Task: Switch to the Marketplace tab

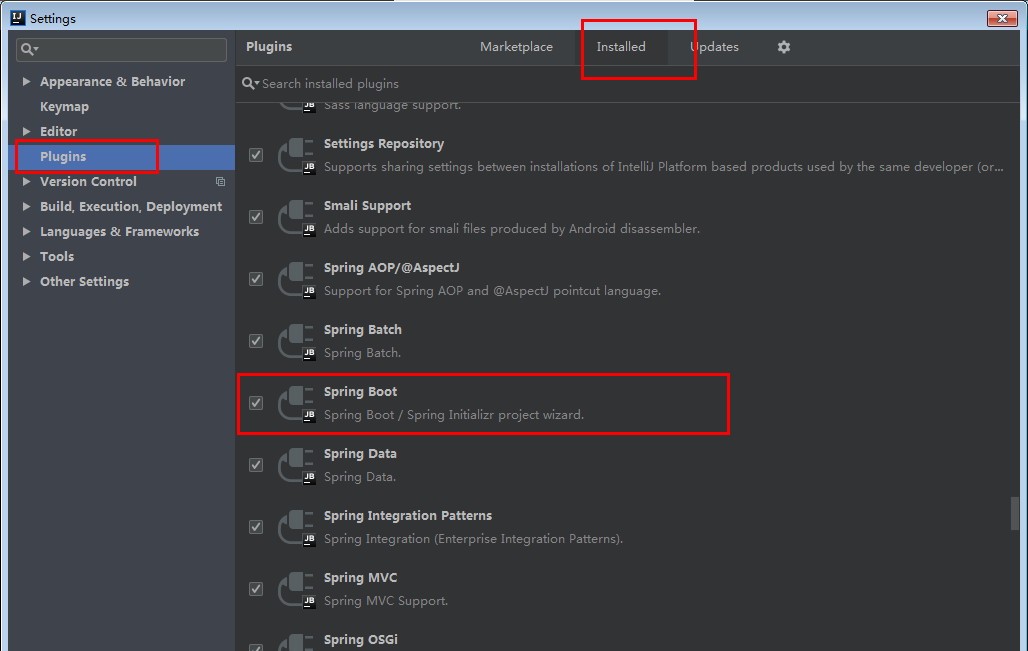Action: point(516,47)
